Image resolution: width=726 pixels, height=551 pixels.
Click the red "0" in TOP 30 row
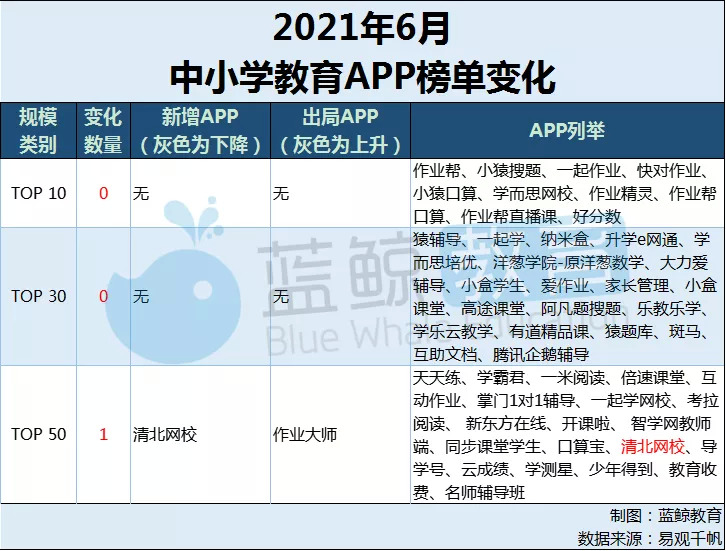click(x=103, y=296)
